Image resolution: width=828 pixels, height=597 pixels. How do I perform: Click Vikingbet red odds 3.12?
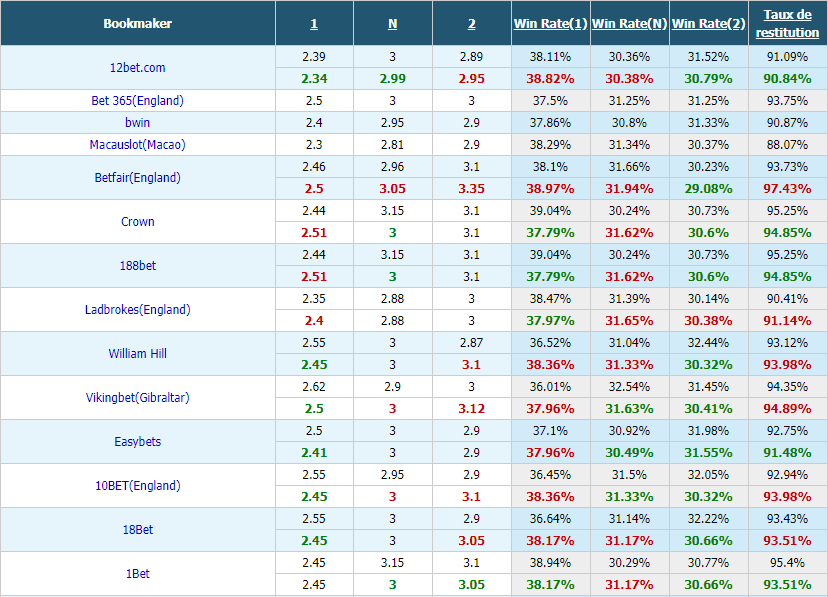[x=472, y=409]
